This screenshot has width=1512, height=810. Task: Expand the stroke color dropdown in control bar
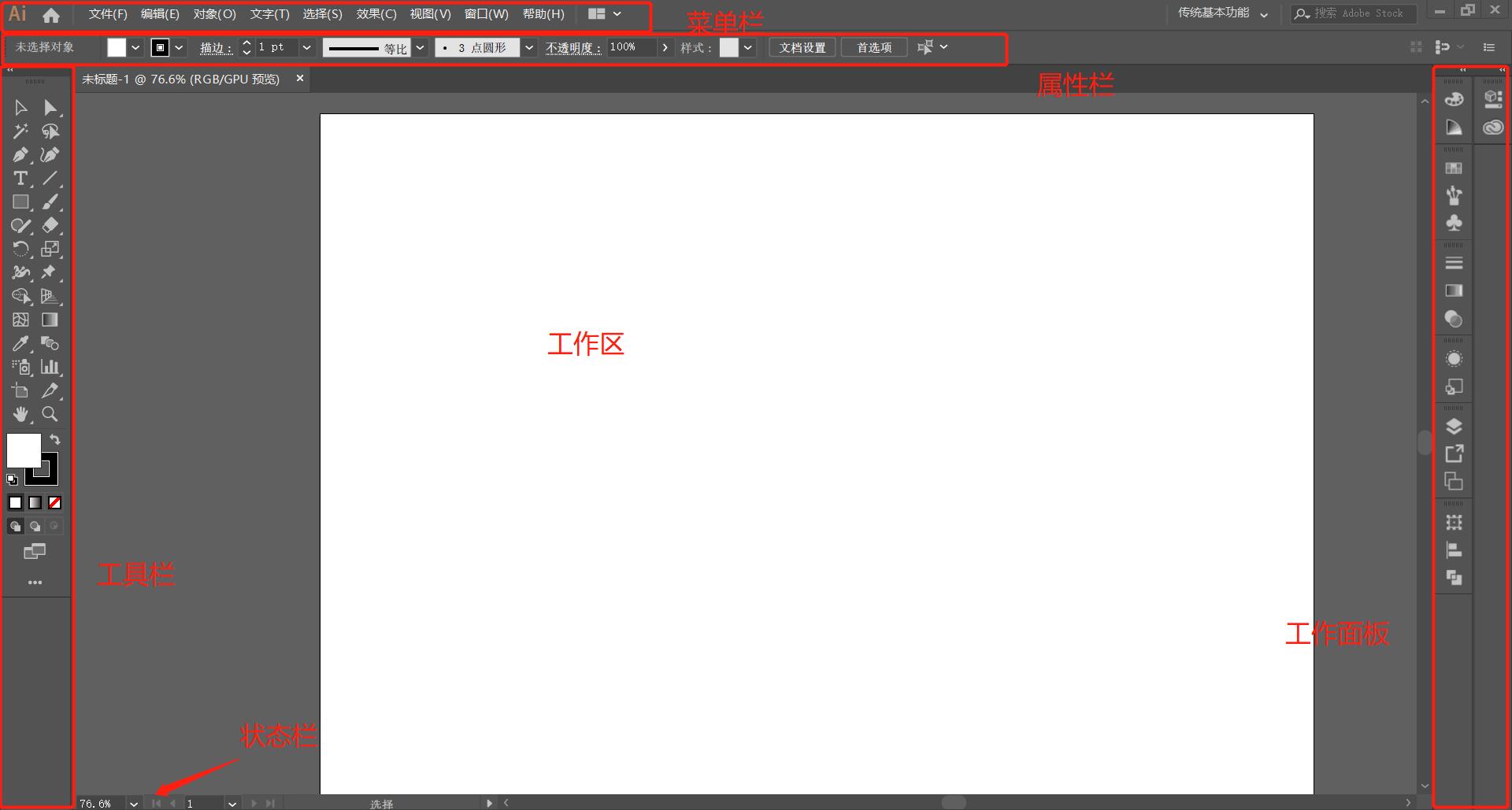179,48
